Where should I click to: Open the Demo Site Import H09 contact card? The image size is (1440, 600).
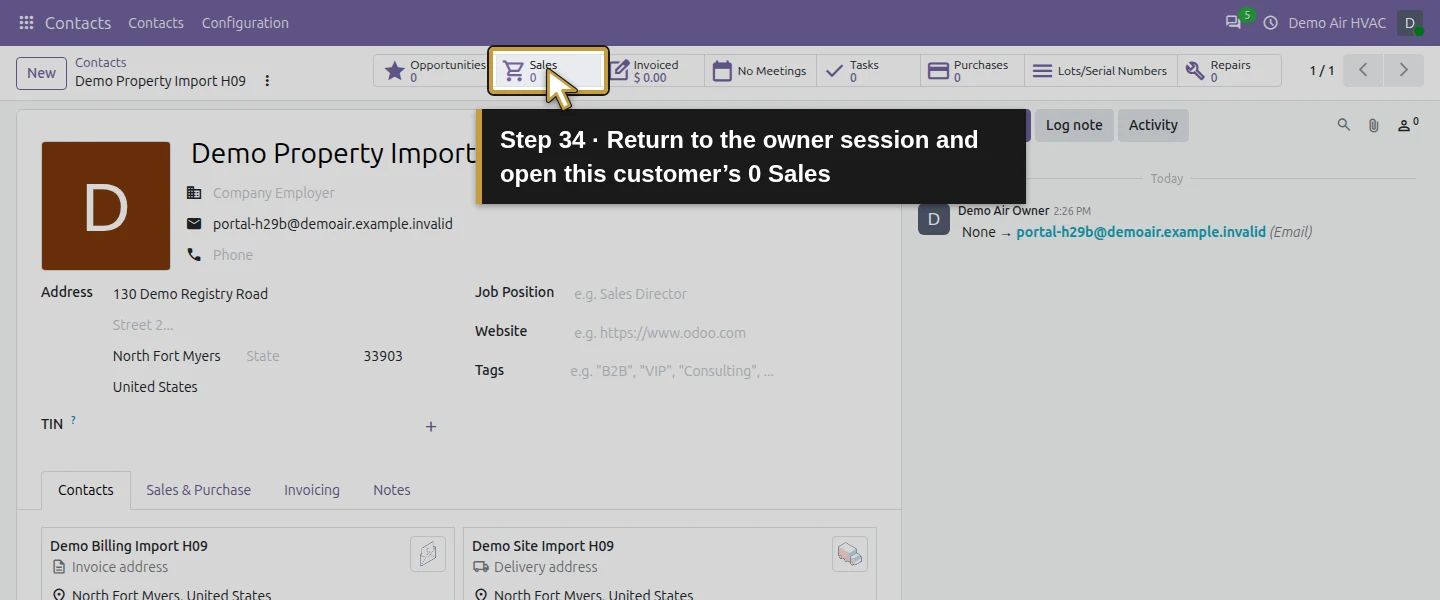pyautogui.click(x=670, y=565)
